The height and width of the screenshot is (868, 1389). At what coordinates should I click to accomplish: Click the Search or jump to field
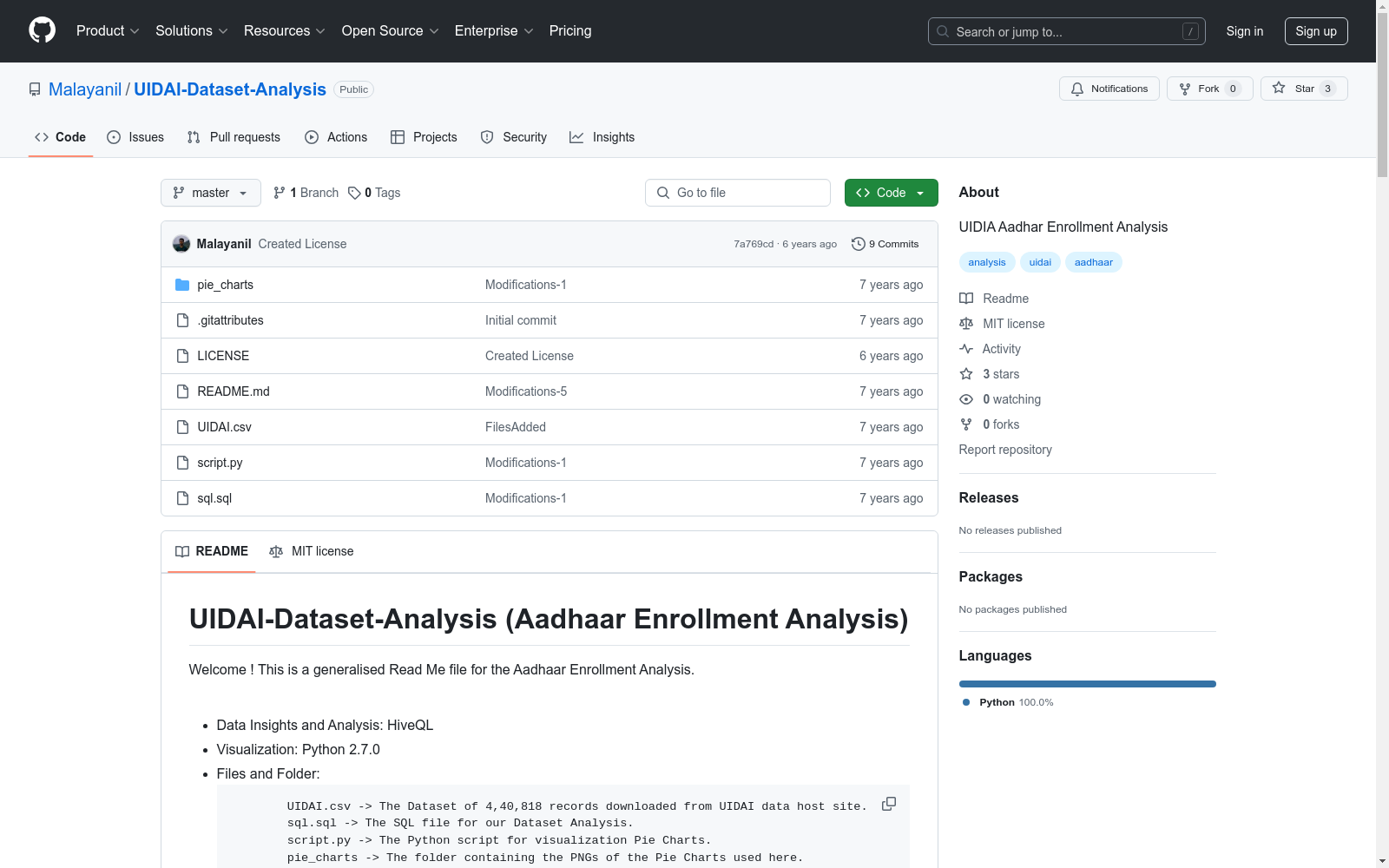[x=1067, y=31]
